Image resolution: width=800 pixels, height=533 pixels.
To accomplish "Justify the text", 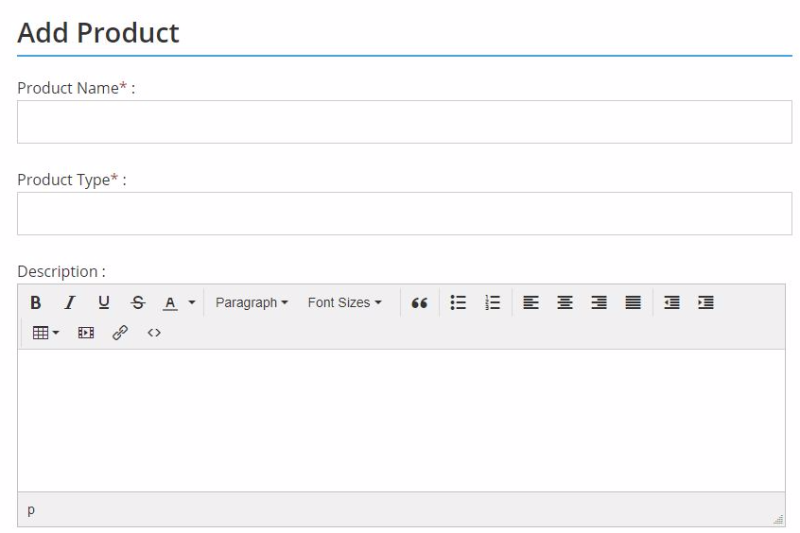I will coord(633,302).
